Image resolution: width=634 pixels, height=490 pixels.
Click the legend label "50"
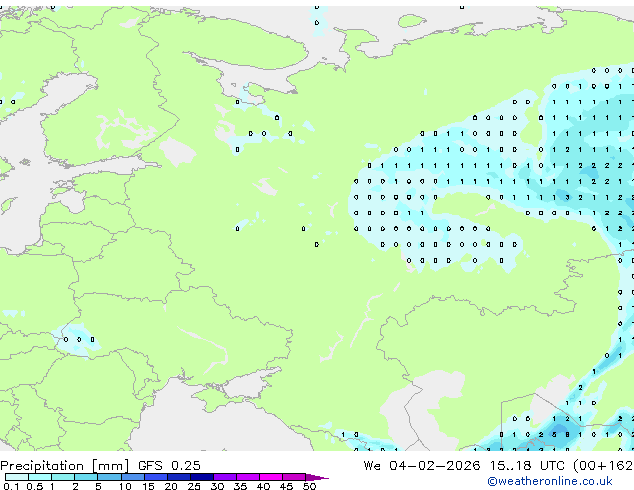[x=309, y=486]
